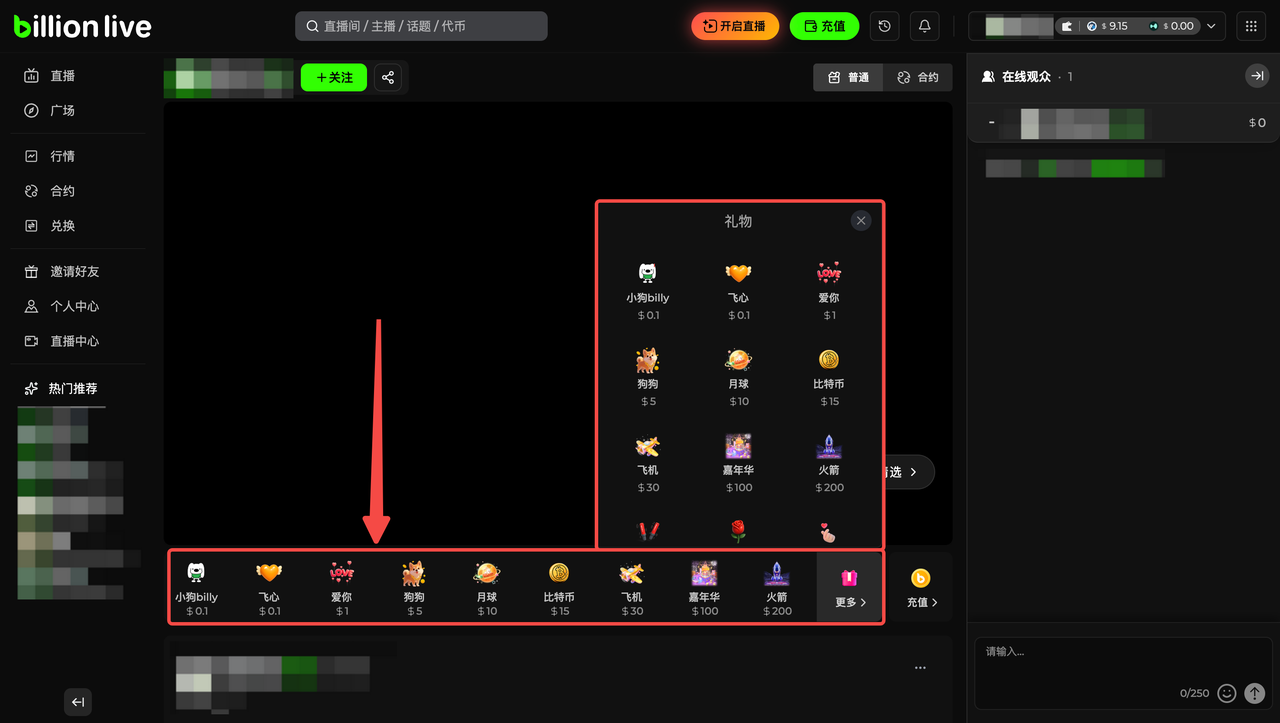This screenshot has width=1280, height=723.
Task: Click the search input field
Action: tap(421, 26)
